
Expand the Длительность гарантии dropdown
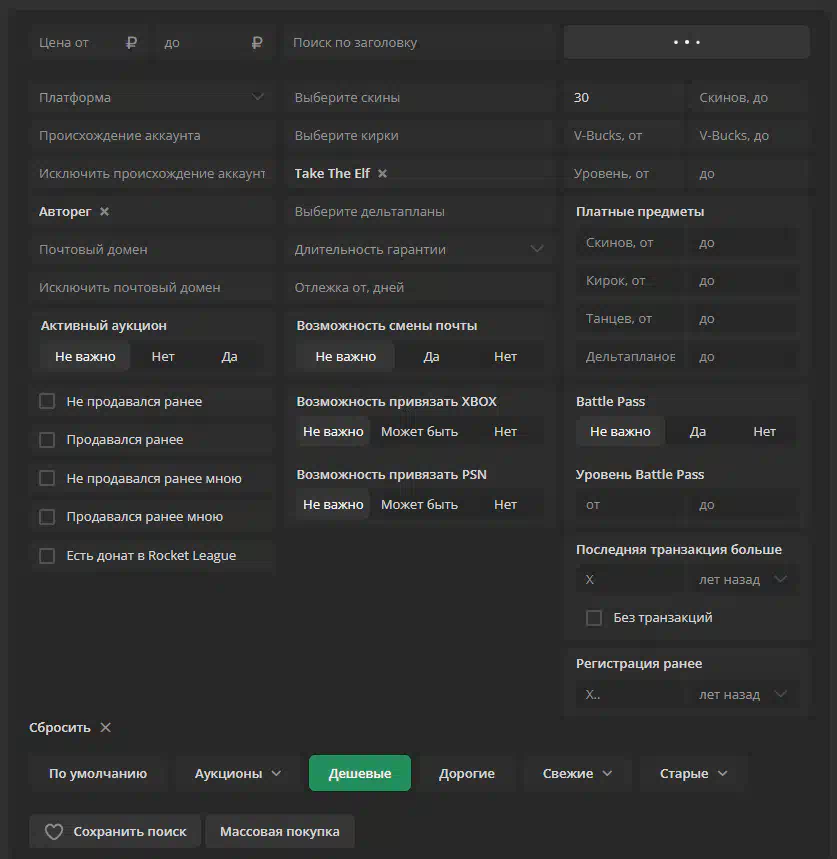420,249
